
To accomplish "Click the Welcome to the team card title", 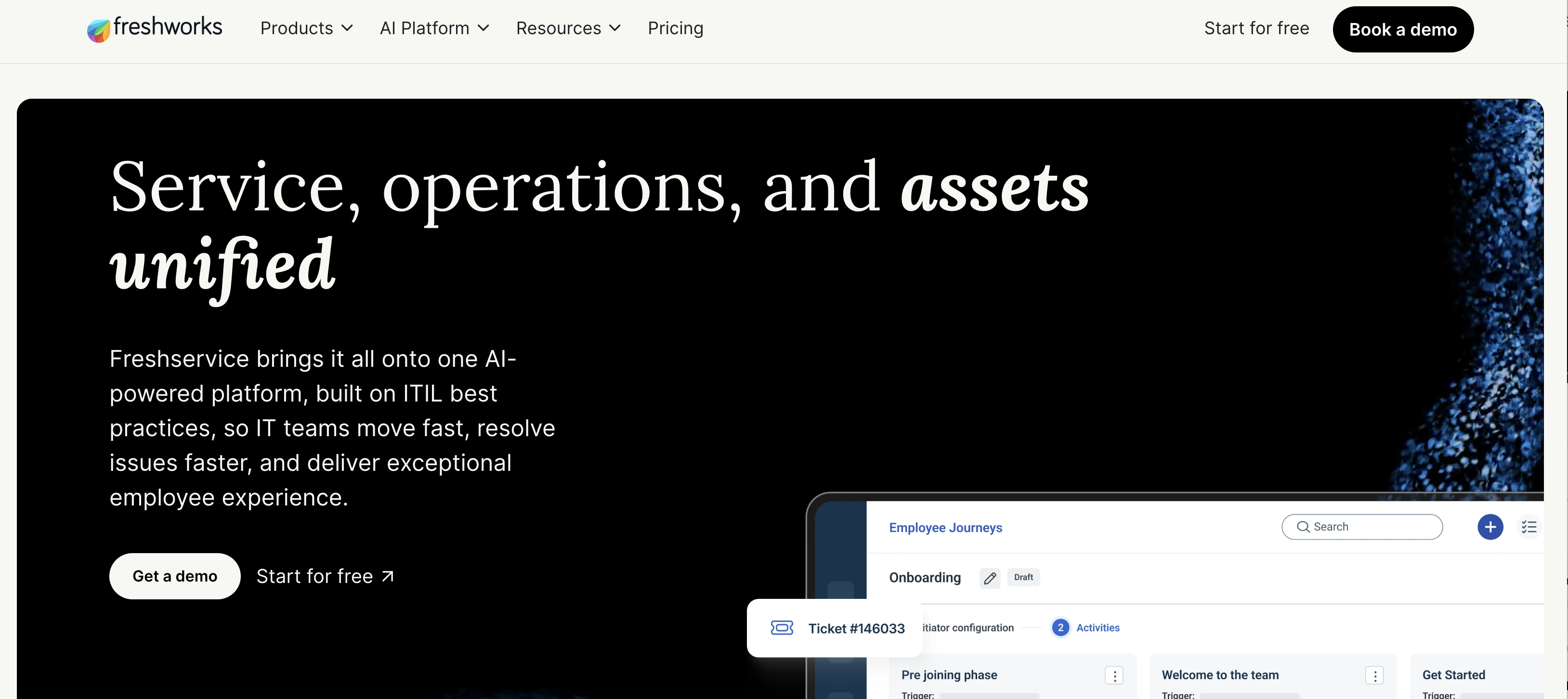I will [x=1220, y=674].
